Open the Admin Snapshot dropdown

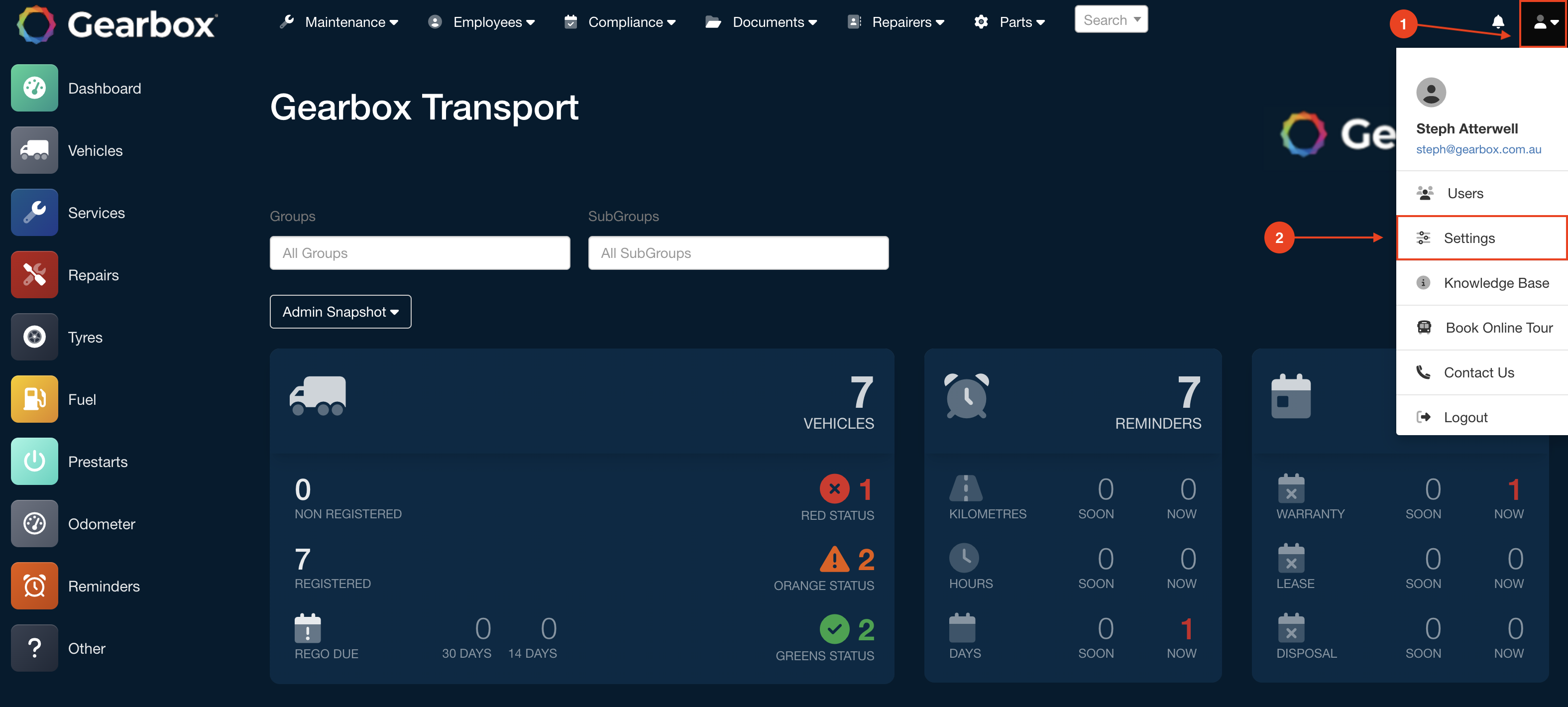[x=340, y=312]
